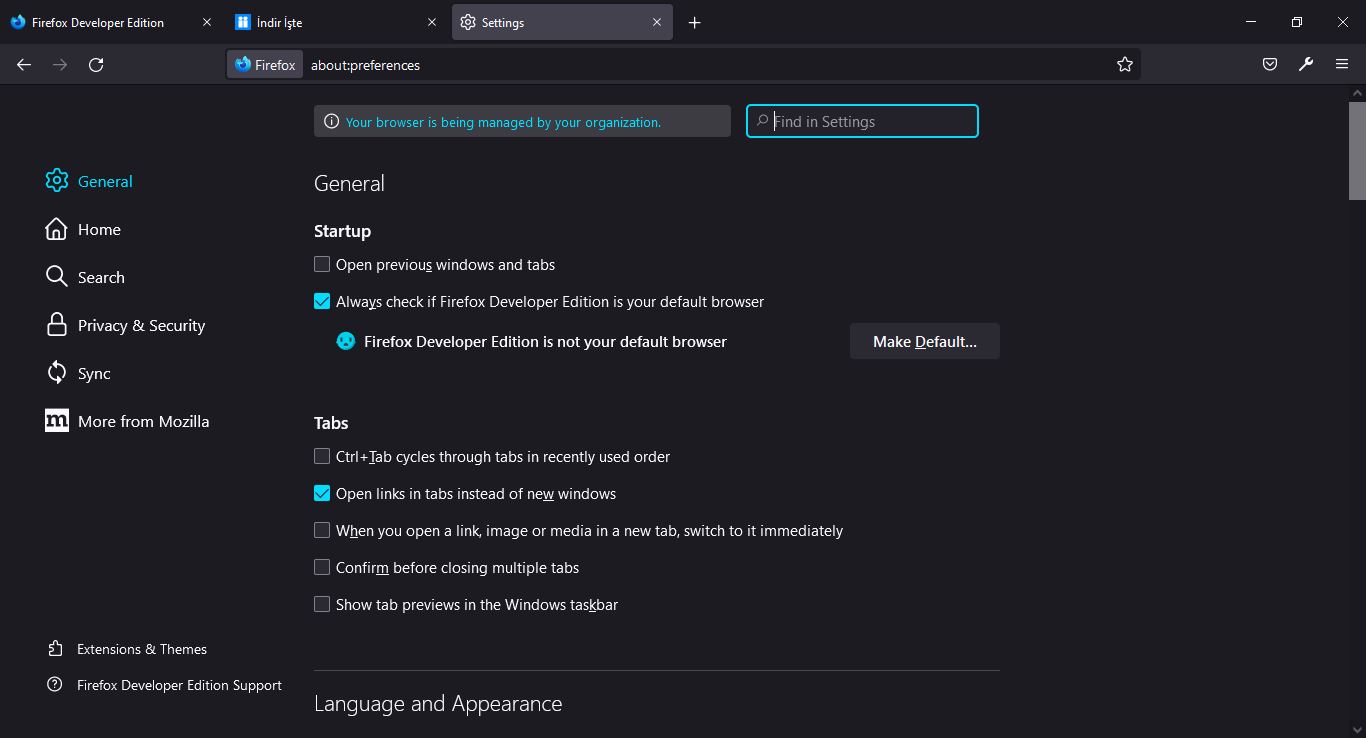Close the Settings tab
Image resolution: width=1366 pixels, height=738 pixels.
[x=657, y=22]
